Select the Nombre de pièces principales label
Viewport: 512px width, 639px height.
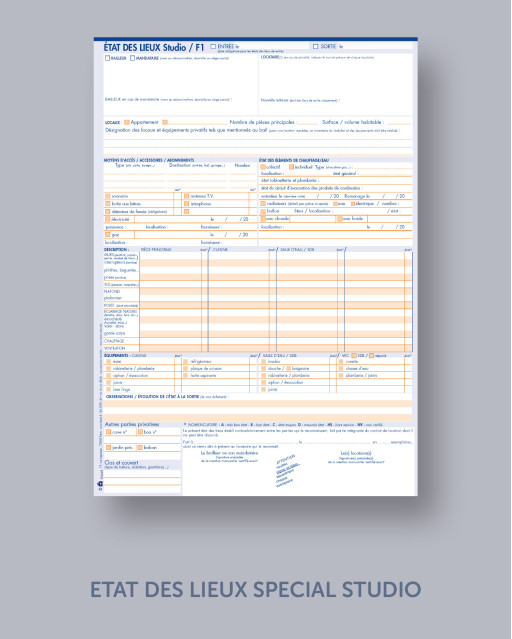point(263,122)
